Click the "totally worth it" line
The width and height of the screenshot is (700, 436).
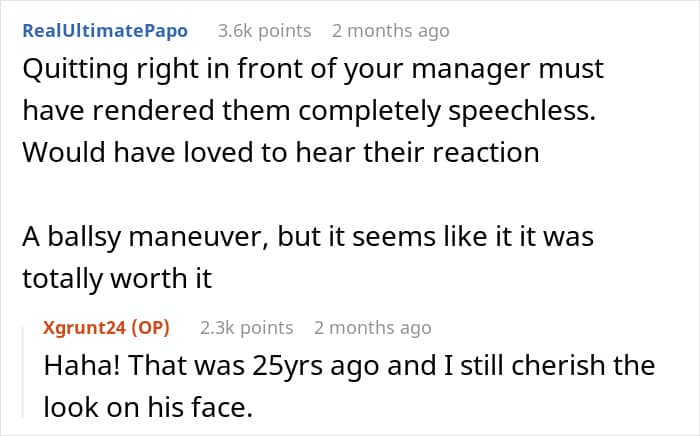coord(117,280)
